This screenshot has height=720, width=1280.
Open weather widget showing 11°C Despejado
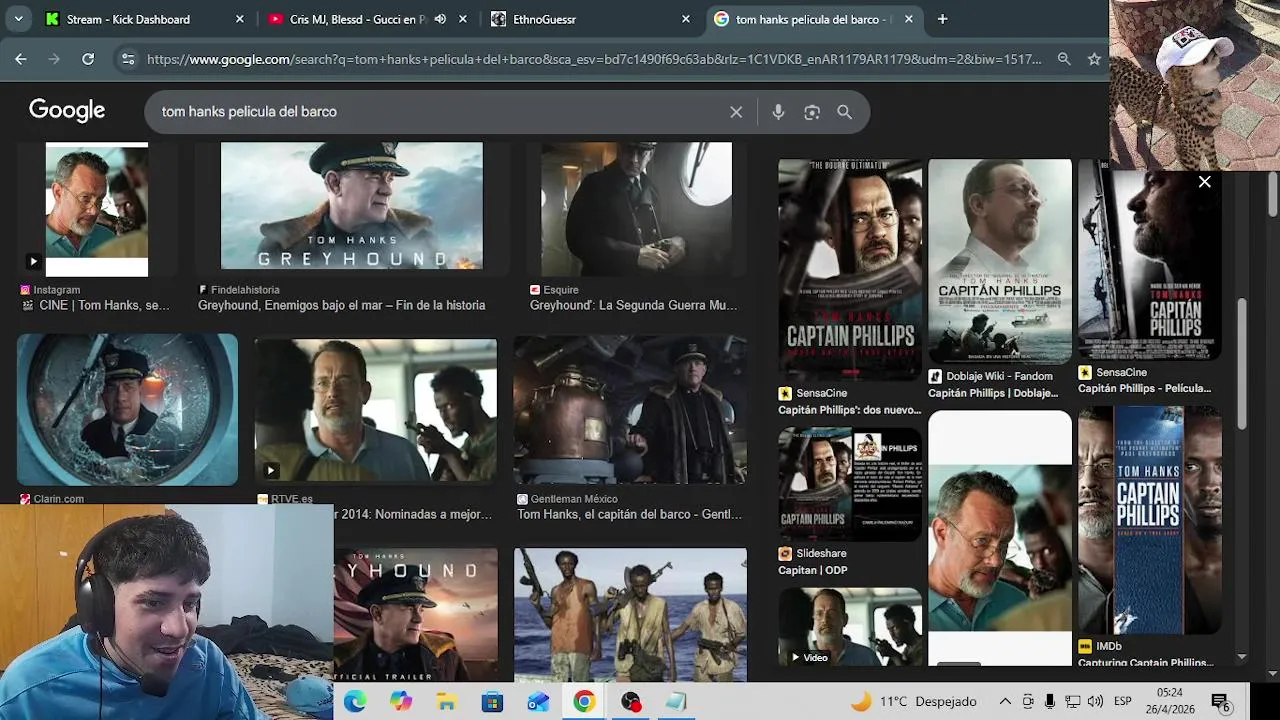point(914,702)
